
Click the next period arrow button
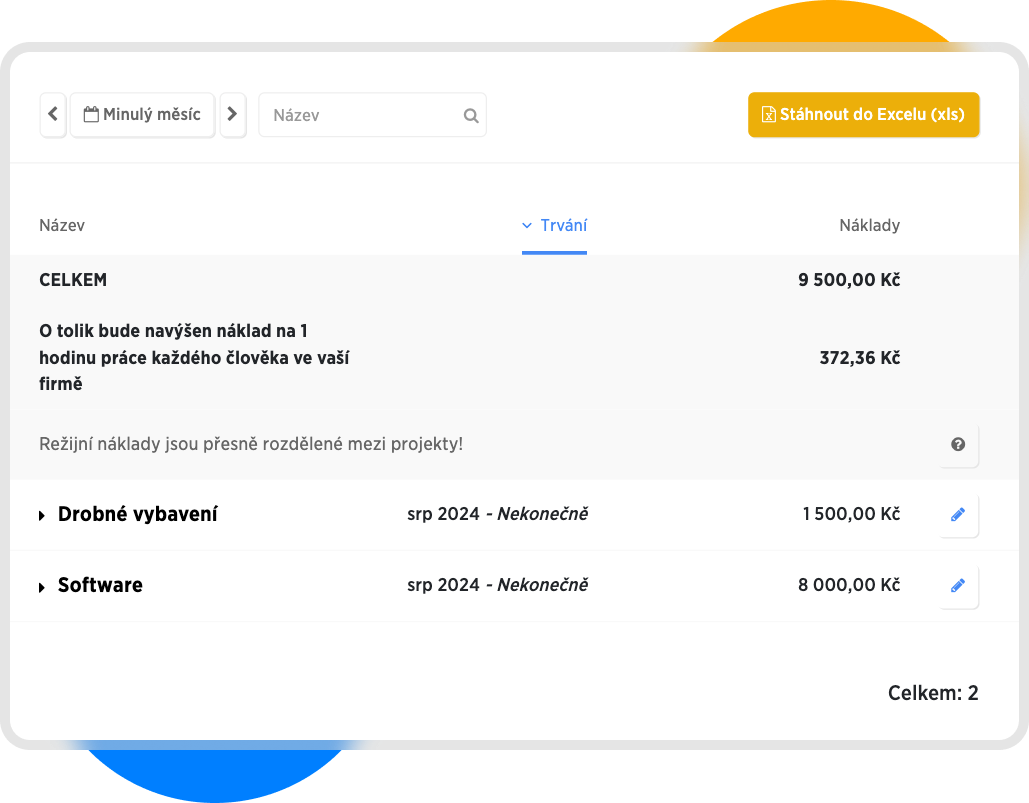[232, 115]
